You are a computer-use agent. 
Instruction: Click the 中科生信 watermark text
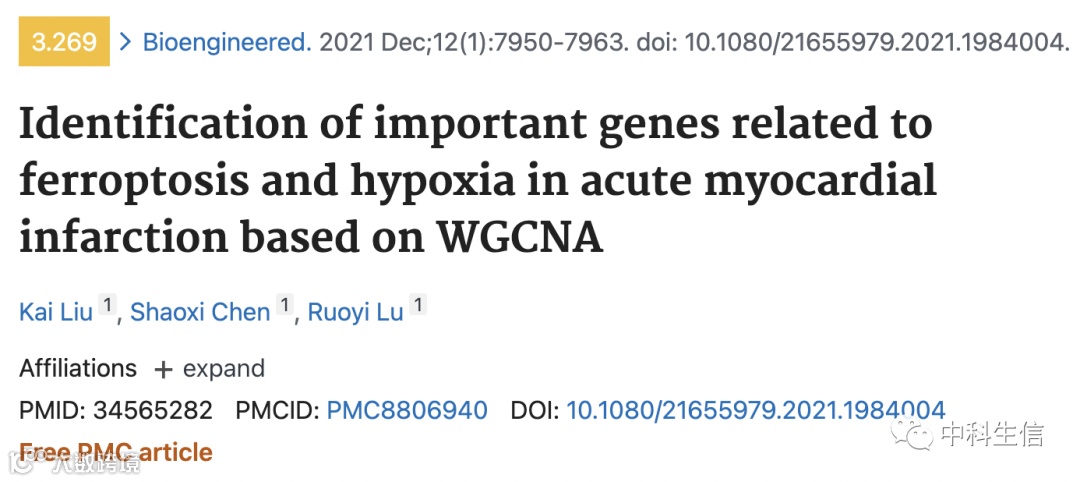pos(993,434)
